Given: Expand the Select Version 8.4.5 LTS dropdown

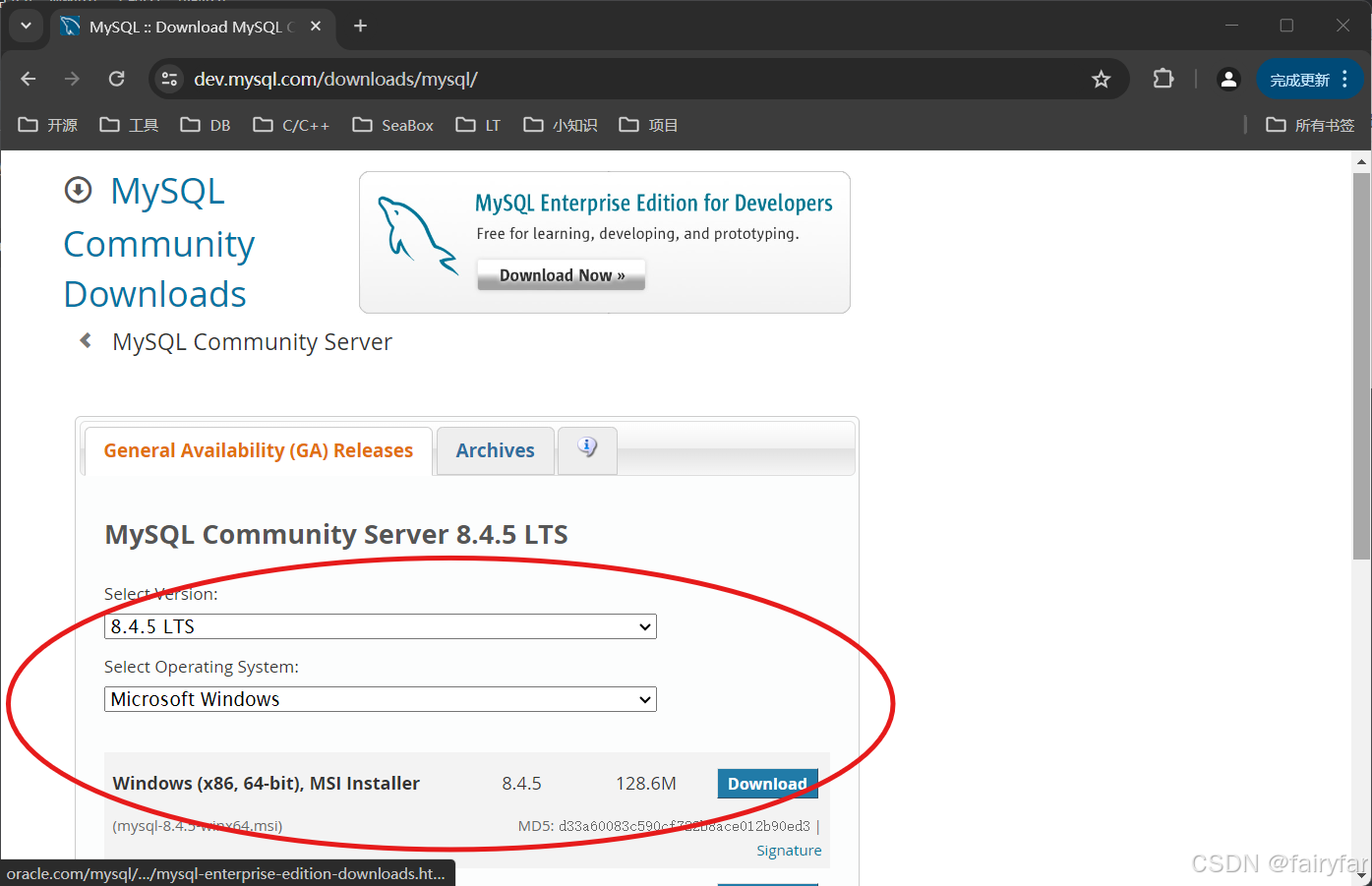Looking at the screenshot, I should [x=381, y=626].
